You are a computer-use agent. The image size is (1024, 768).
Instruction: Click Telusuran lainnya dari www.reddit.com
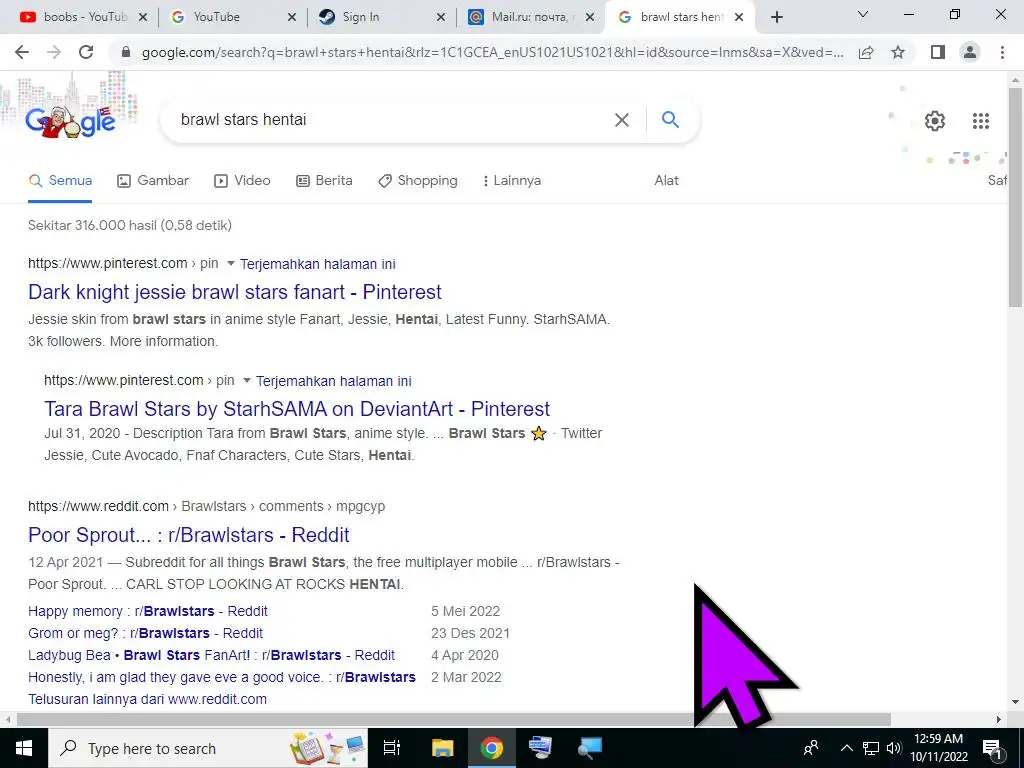148,699
